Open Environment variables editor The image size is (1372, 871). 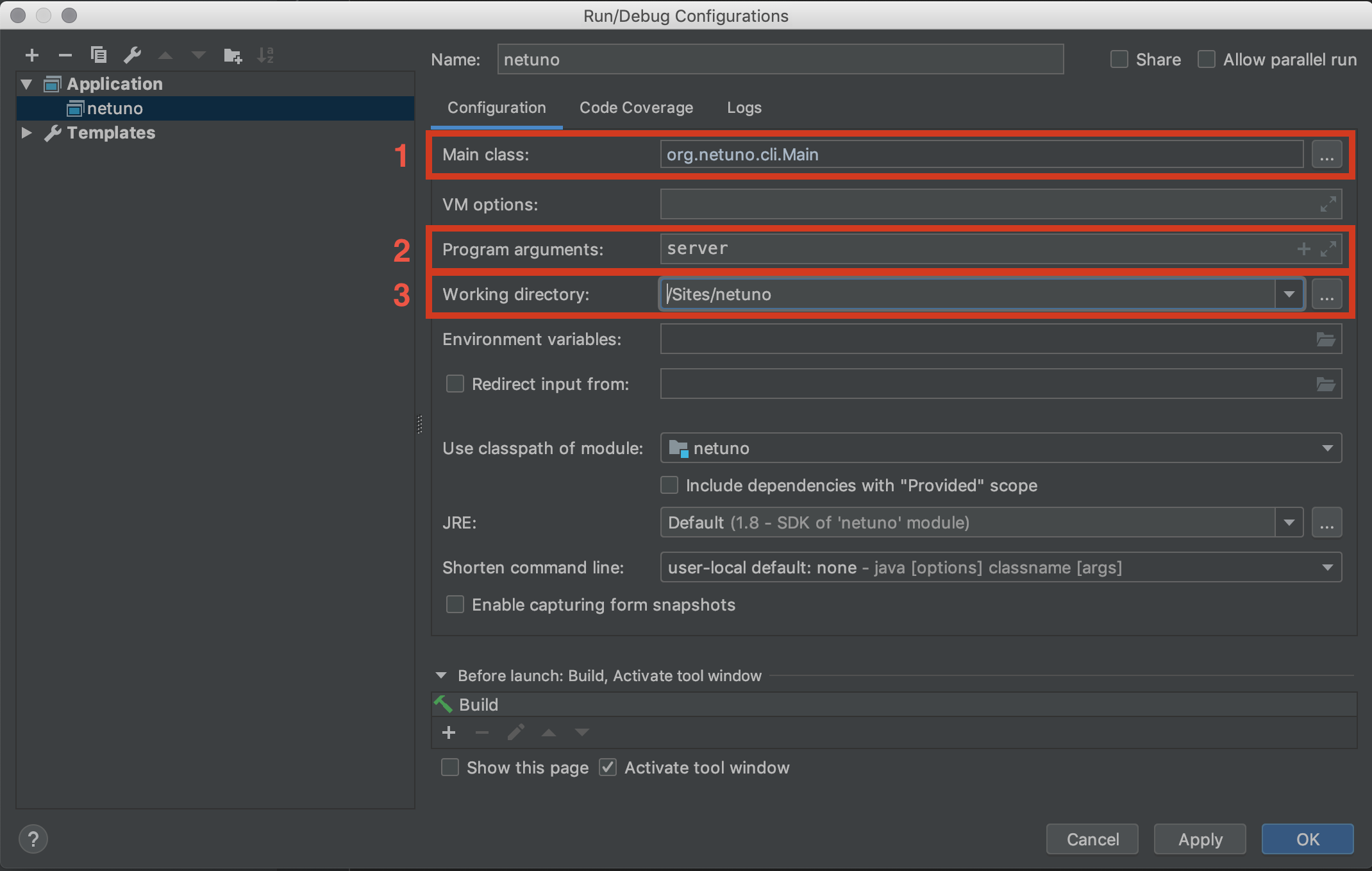pos(1325,339)
